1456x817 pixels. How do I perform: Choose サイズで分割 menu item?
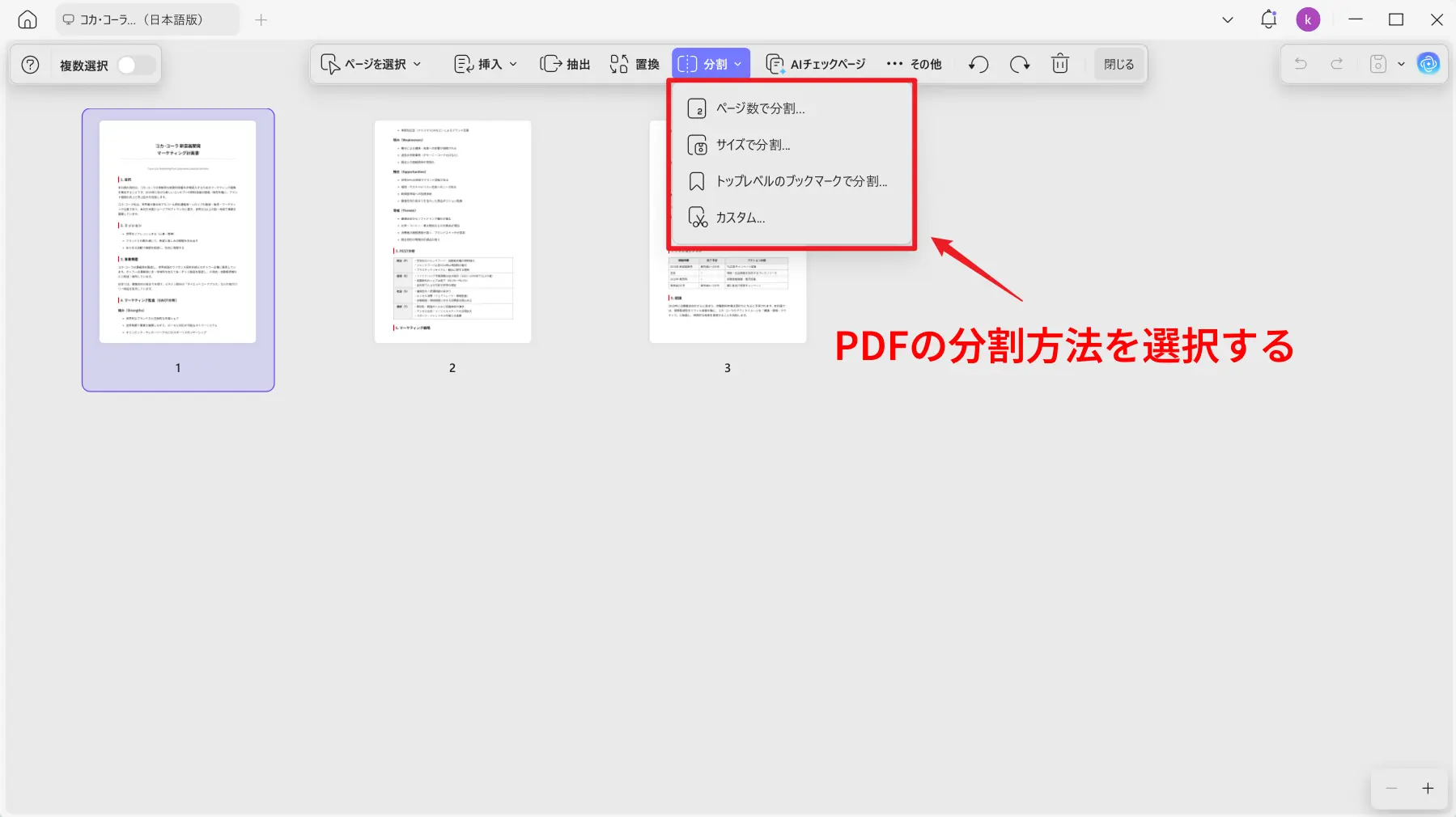coord(792,145)
